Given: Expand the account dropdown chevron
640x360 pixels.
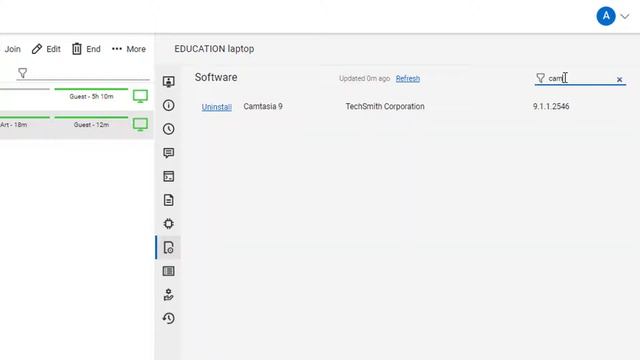Looking at the screenshot, I should [x=625, y=17].
